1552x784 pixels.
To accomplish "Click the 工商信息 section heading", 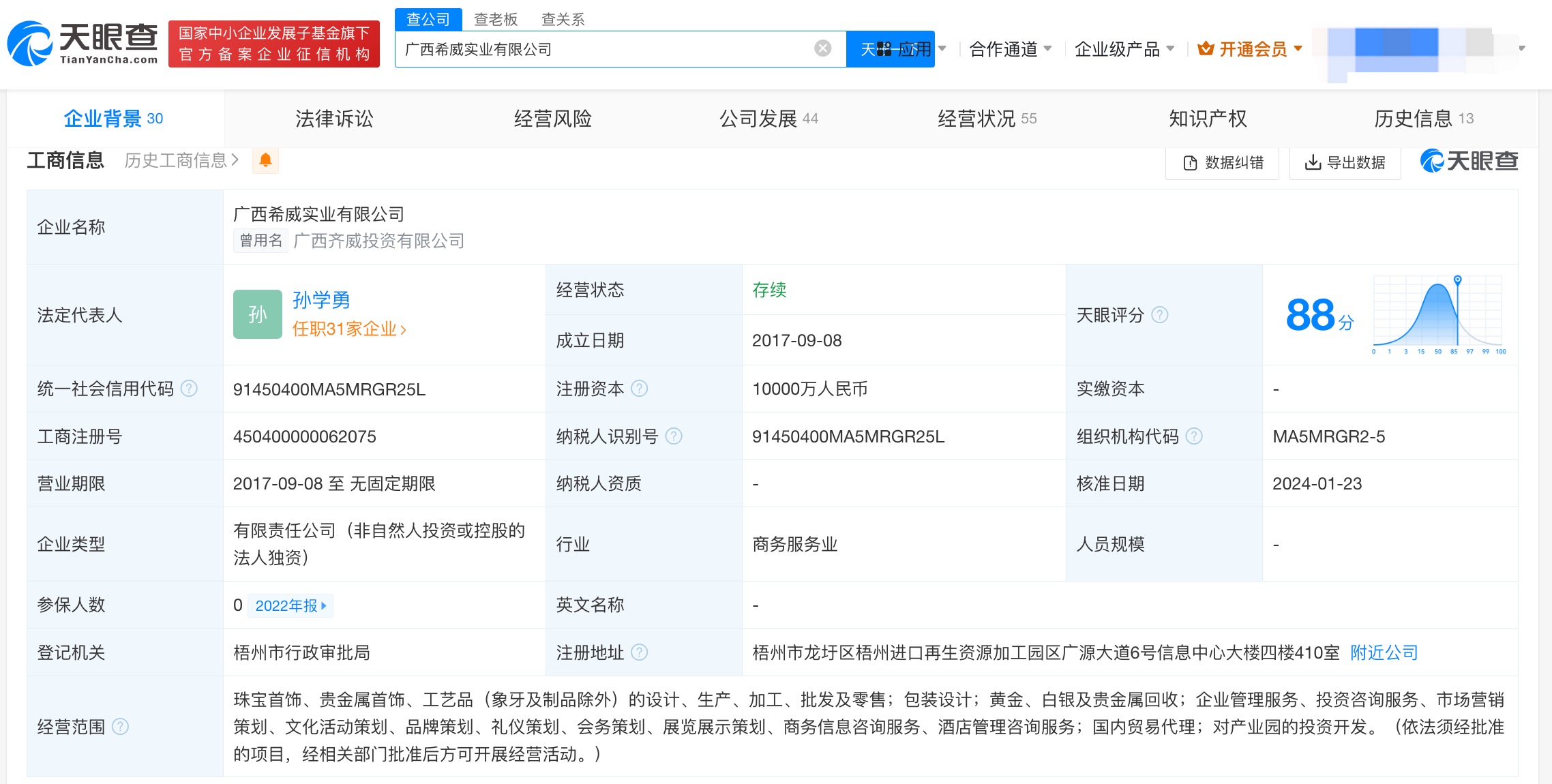I will click(x=65, y=160).
